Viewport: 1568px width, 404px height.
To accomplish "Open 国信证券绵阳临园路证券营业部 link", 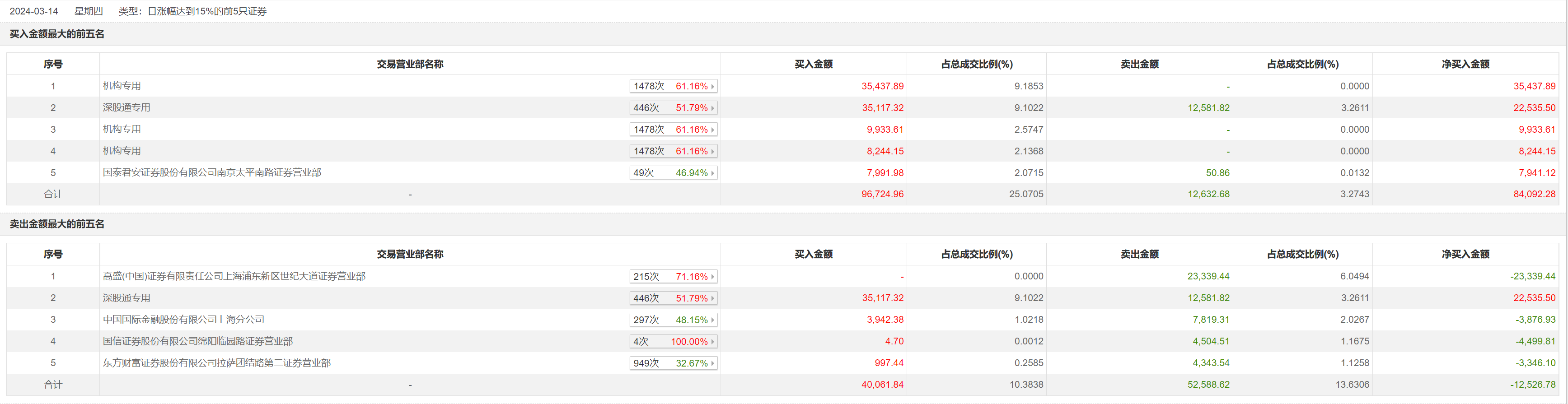I will pyautogui.click(x=197, y=341).
